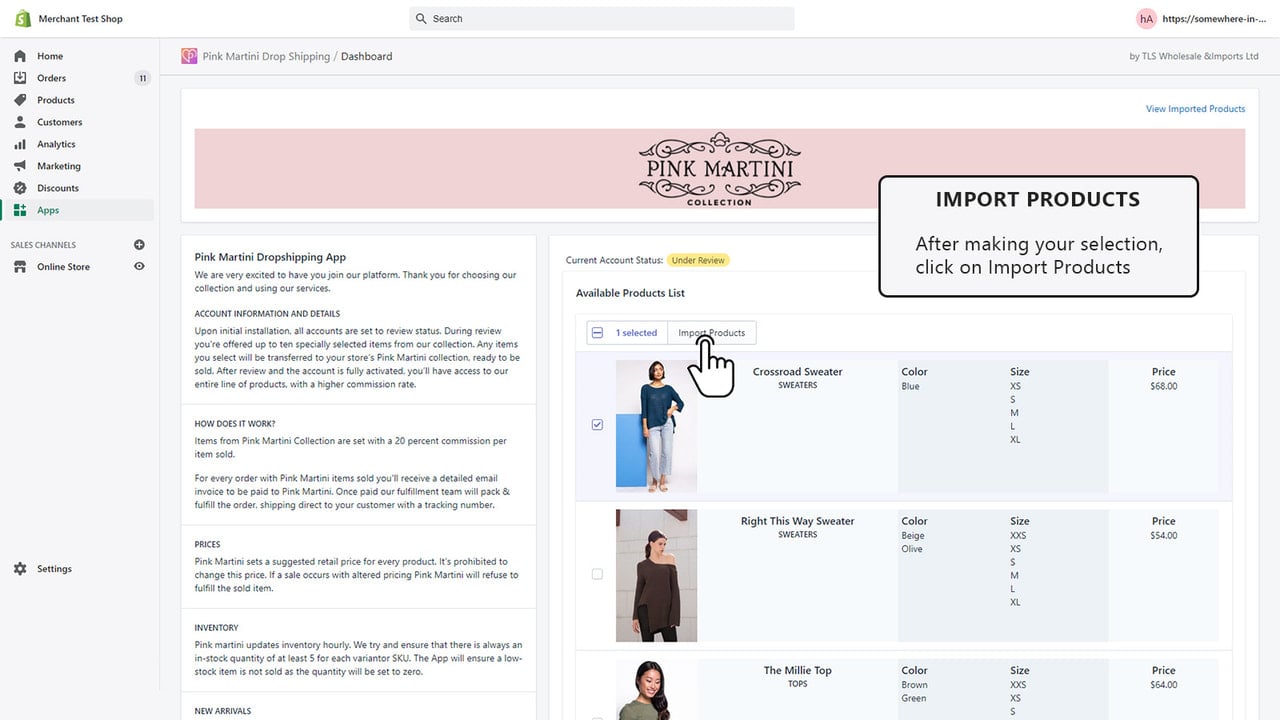
Task: Open Settings in the sidebar
Action: 54,569
